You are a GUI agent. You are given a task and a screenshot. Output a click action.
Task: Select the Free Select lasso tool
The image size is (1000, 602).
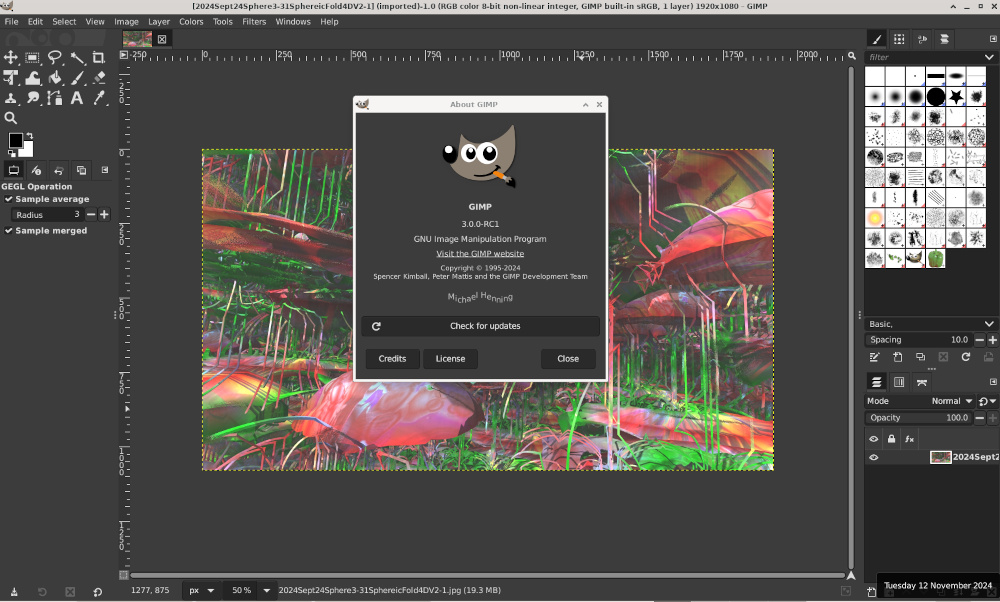[55, 58]
